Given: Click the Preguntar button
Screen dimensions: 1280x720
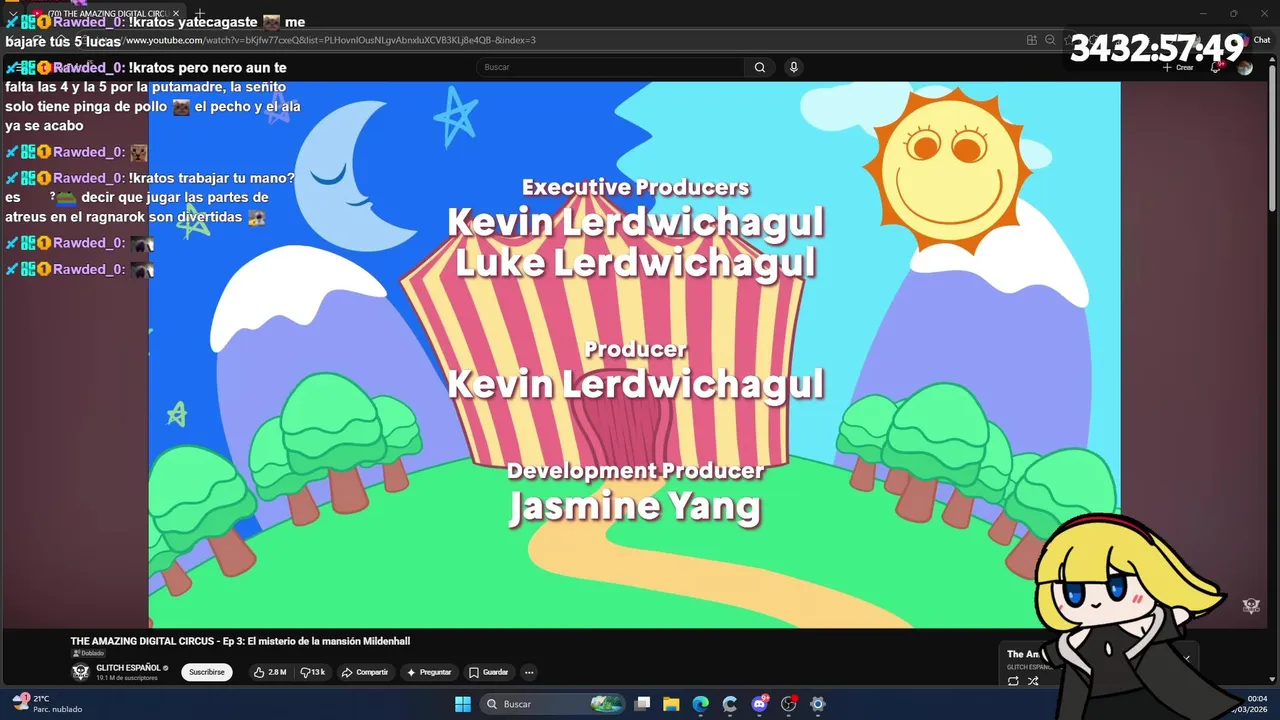Looking at the screenshot, I should point(429,672).
